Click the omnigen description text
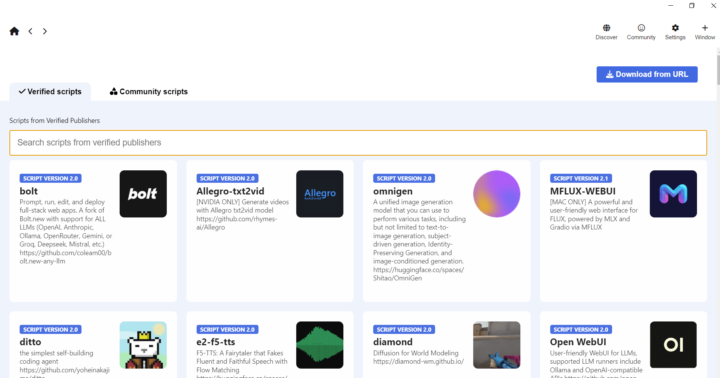The width and height of the screenshot is (720, 378). (x=419, y=240)
